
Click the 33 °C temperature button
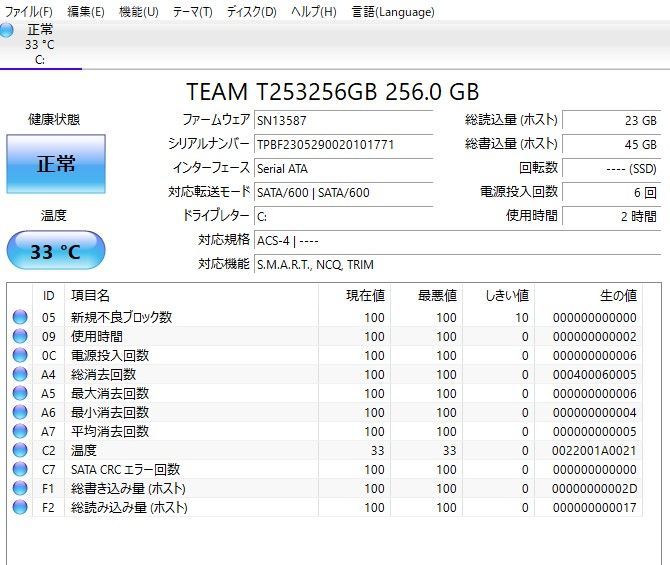coord(56,250)
